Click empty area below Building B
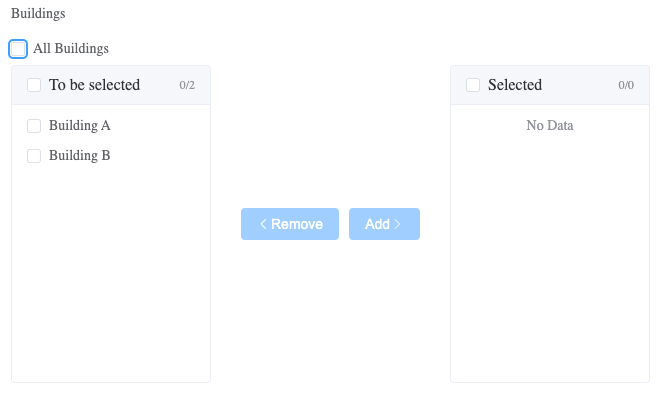 tap(111, 272)
